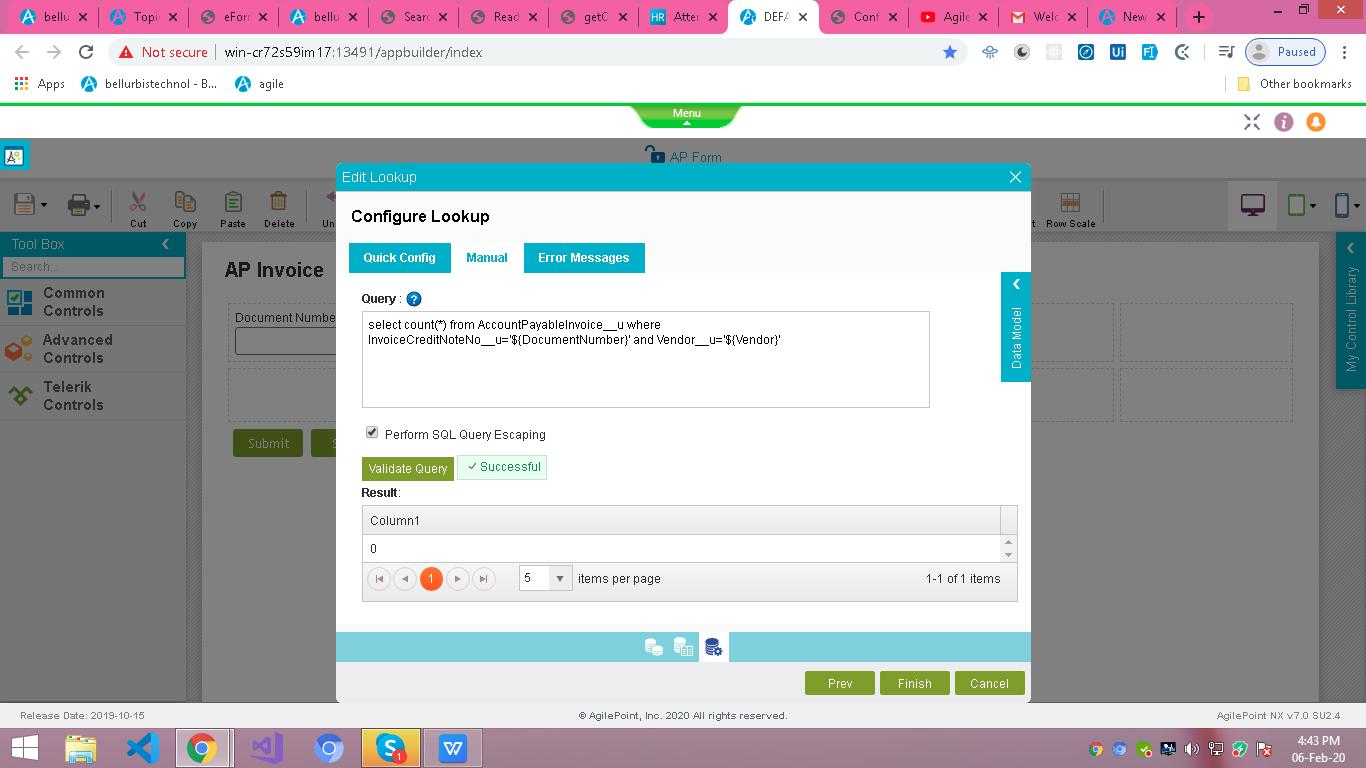Viewport: 1366px width, 768px height.
Task: Click page 1 in the result pager
Action: (x=431, y=579)
